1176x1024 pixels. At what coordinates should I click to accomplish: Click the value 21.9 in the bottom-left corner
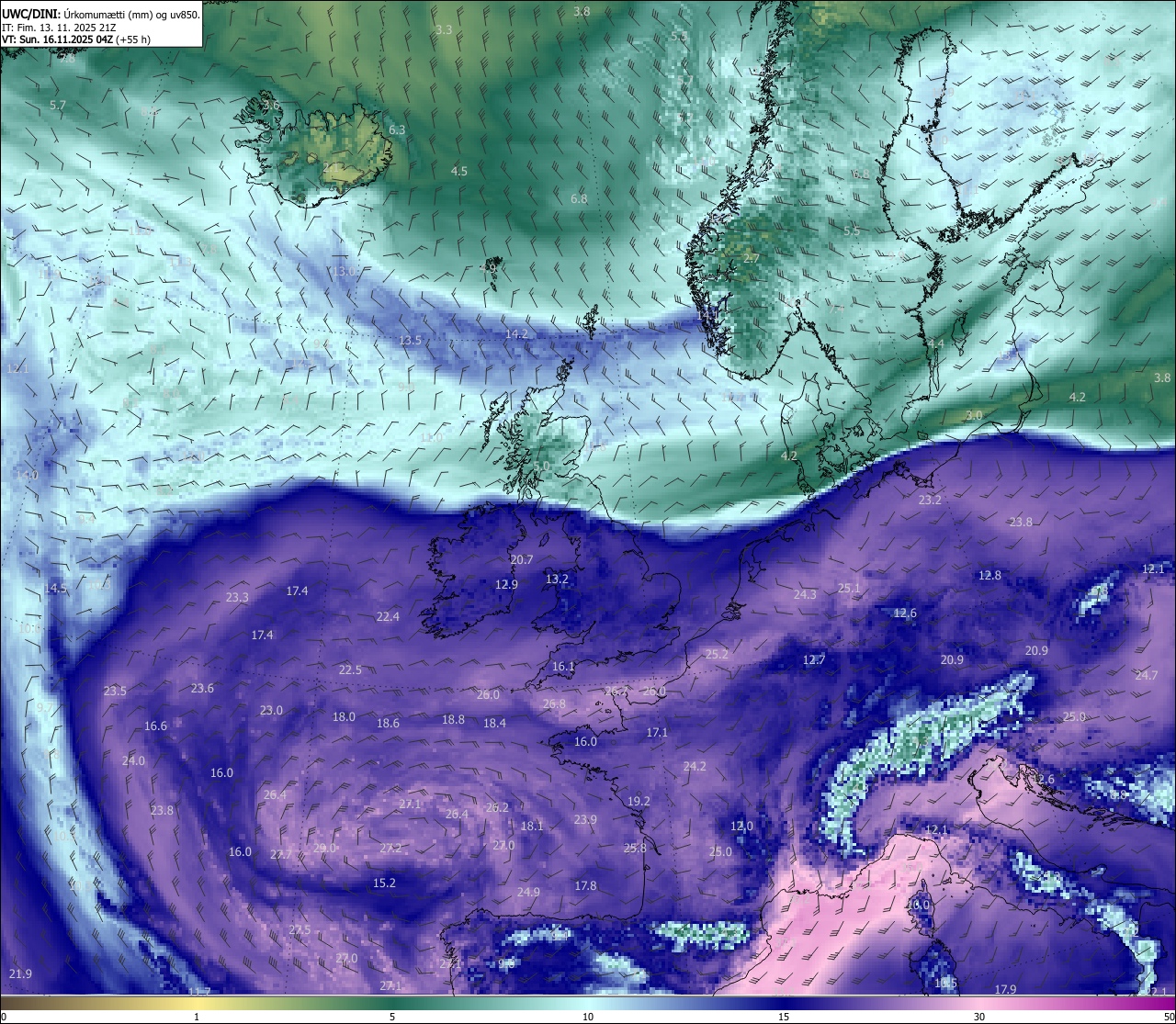20,973
